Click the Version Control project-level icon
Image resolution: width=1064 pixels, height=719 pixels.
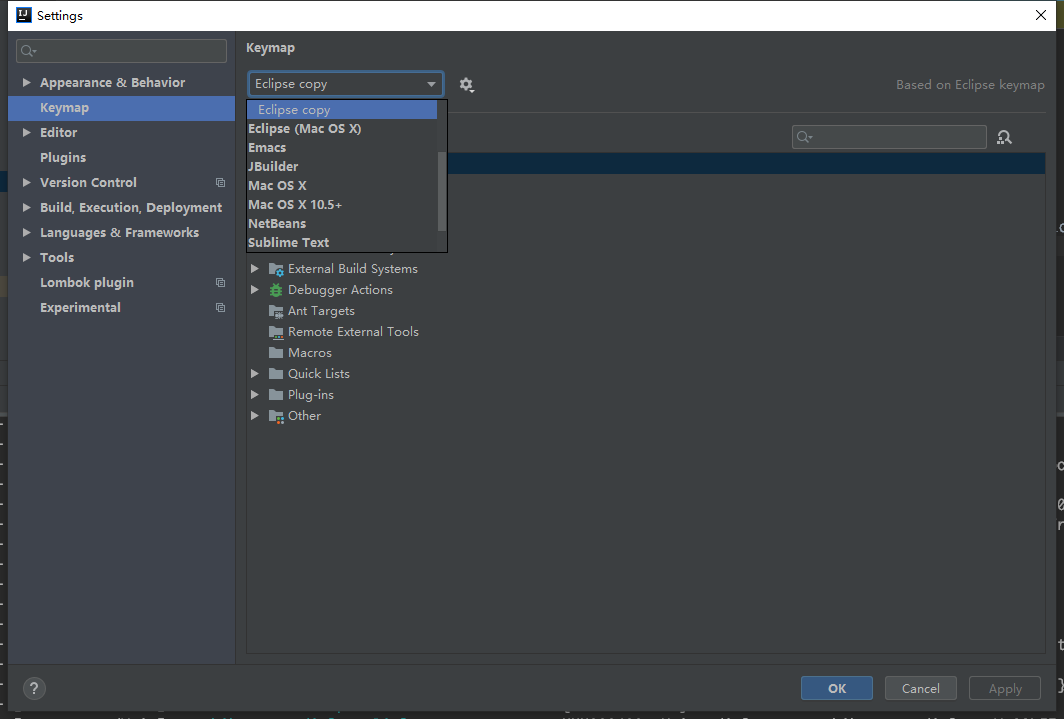tap(221, 182)
